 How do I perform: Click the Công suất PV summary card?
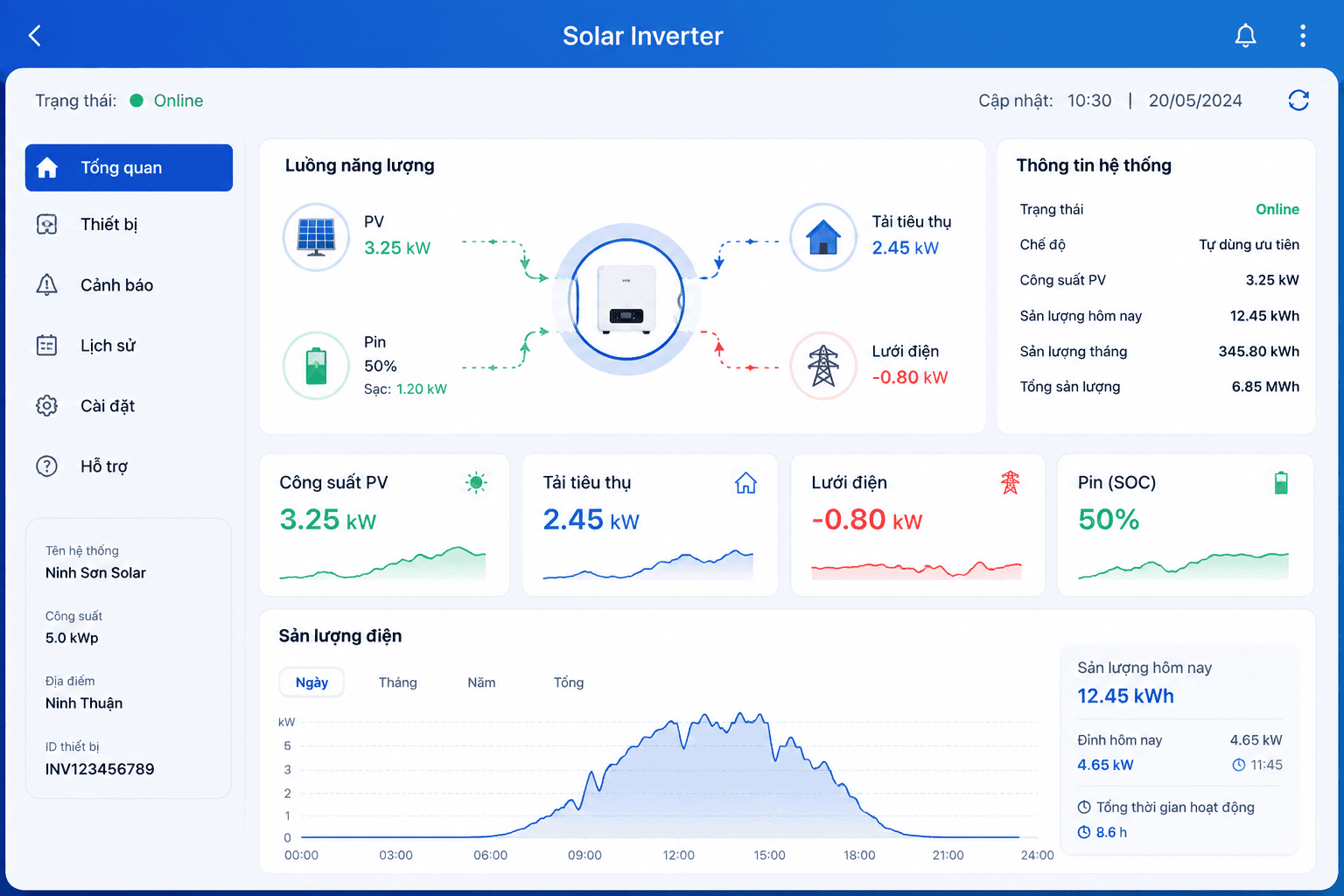point(384,525)
